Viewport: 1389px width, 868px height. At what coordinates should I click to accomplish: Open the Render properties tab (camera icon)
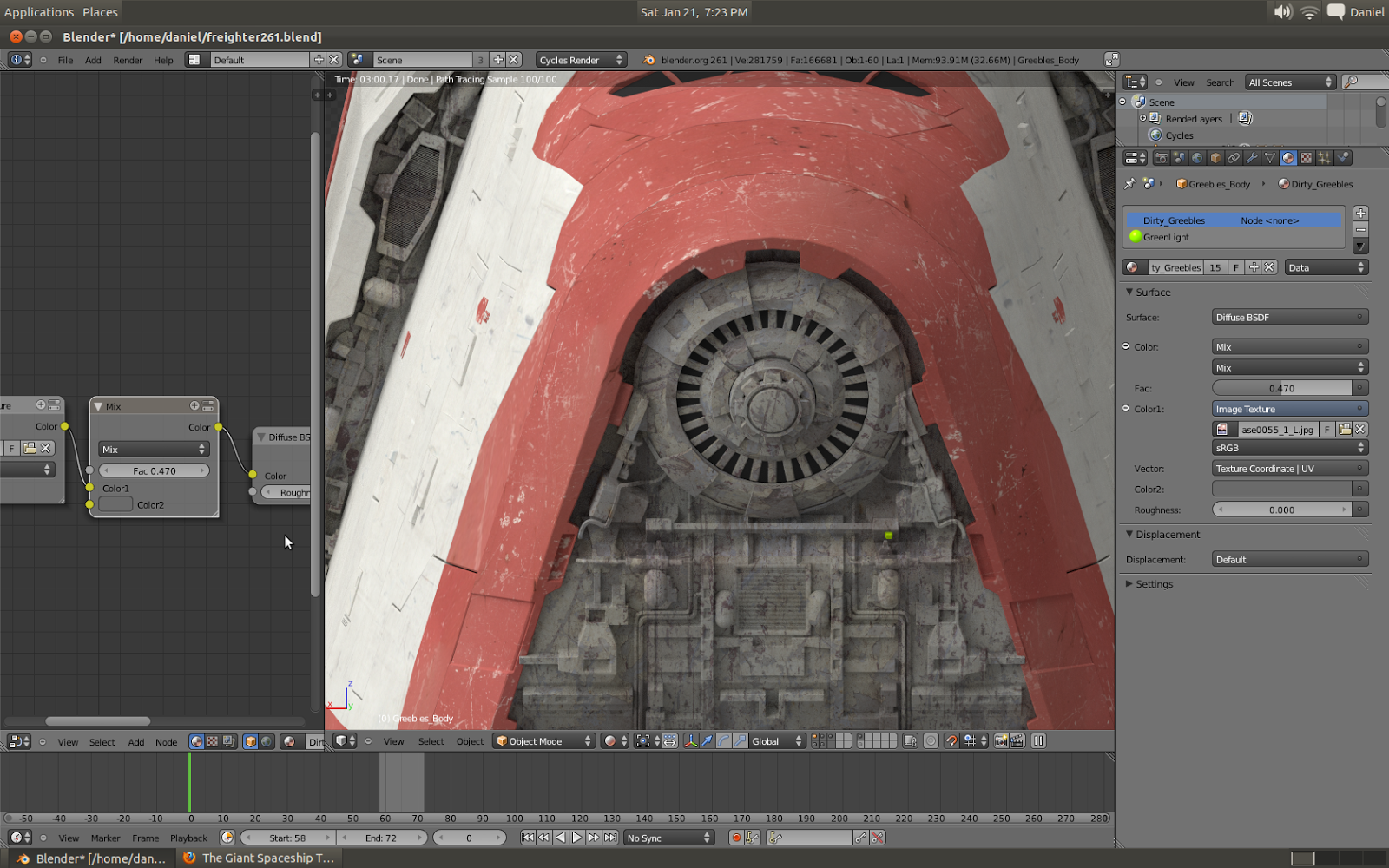click(1162, 157)
